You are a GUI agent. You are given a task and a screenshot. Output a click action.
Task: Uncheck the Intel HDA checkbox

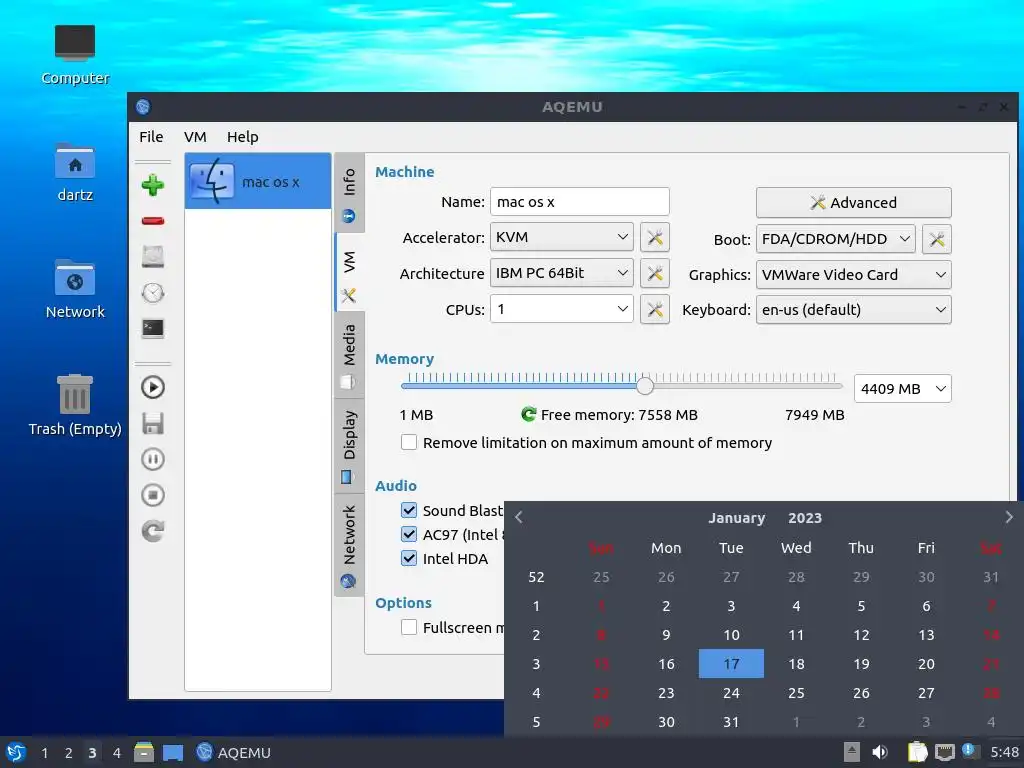(x=409, y=558)
